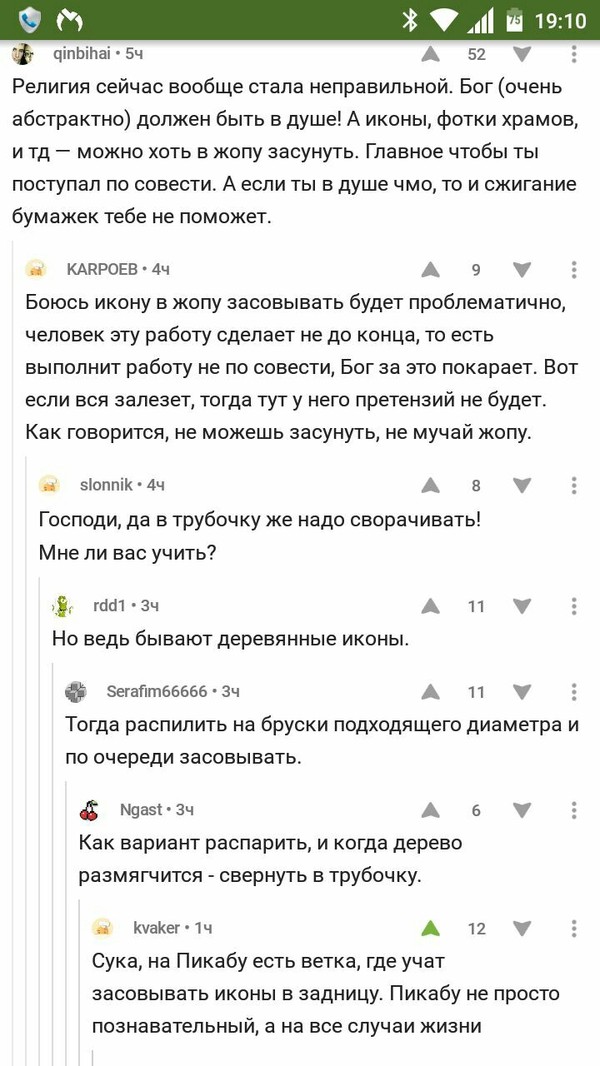Upvote slonnik's comment

430,485
